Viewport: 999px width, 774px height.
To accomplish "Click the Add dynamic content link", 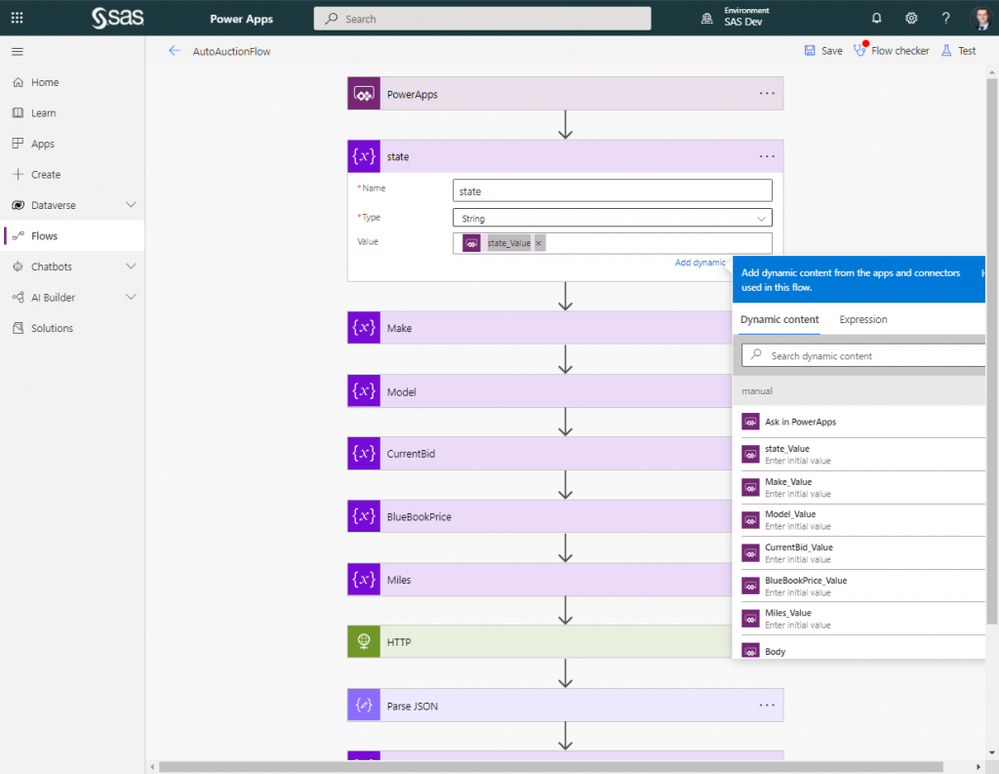I will point(700,262).
